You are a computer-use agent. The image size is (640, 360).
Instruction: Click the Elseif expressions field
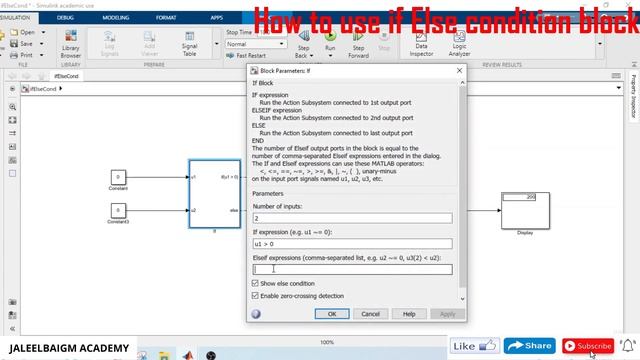coord(352,269)
